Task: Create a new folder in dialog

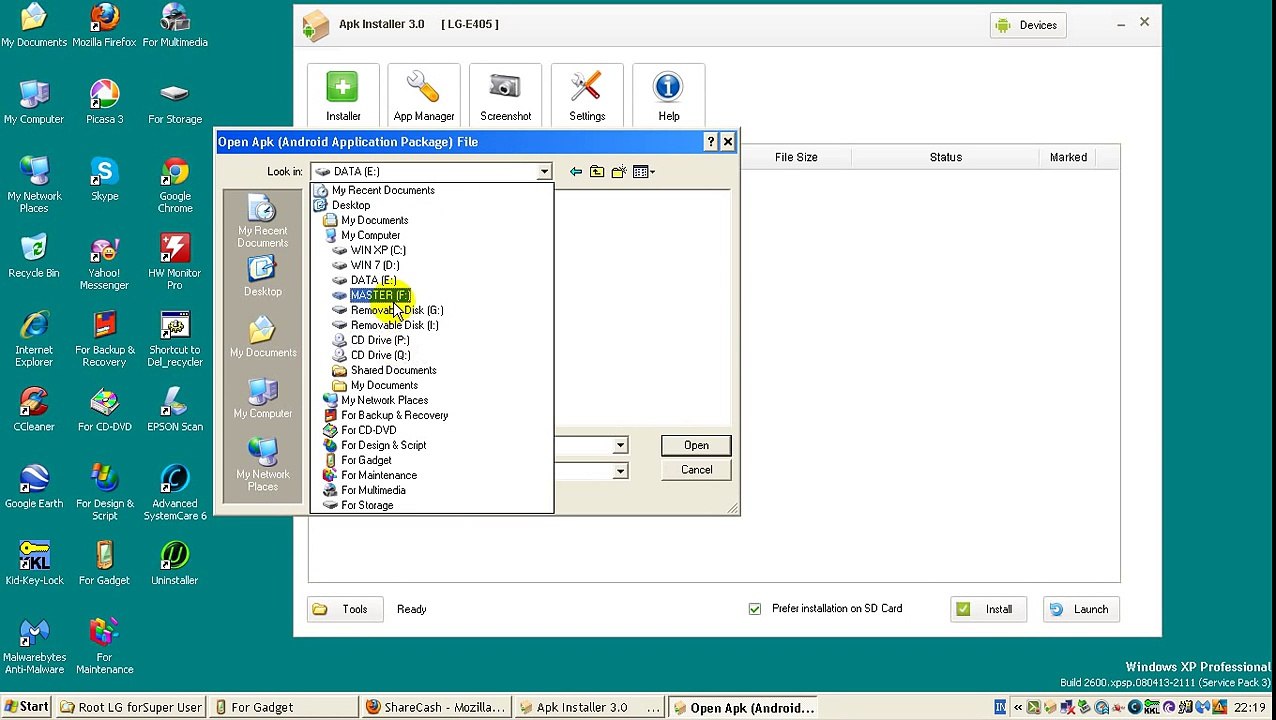Action: click(619, 172)
